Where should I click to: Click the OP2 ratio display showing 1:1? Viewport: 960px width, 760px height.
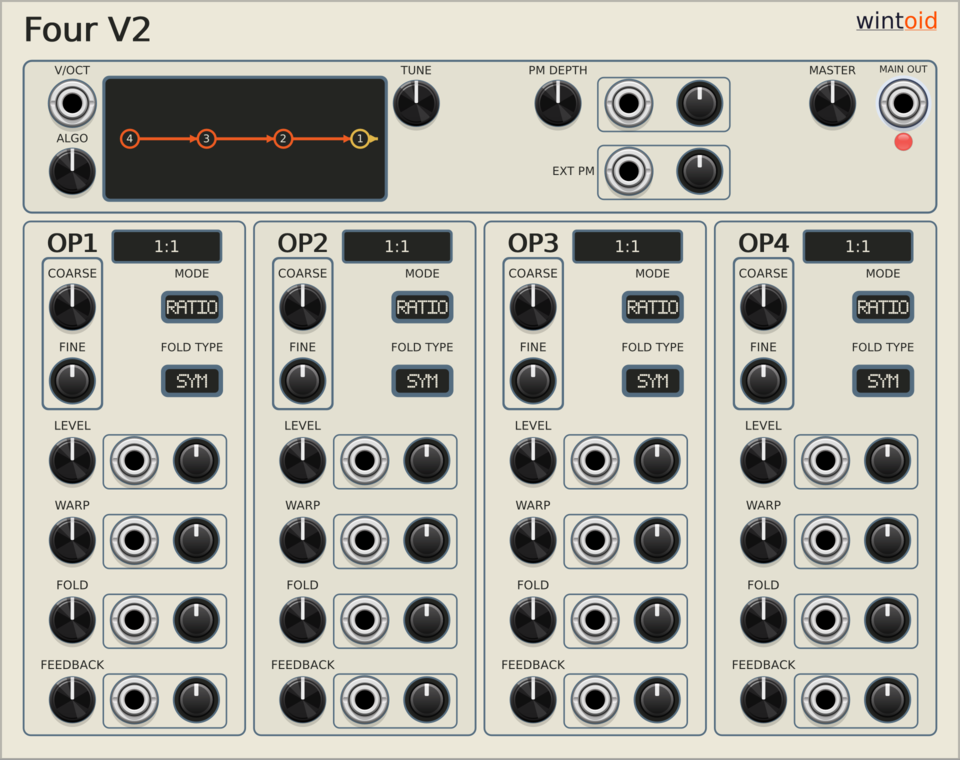[x=397, y=246]
